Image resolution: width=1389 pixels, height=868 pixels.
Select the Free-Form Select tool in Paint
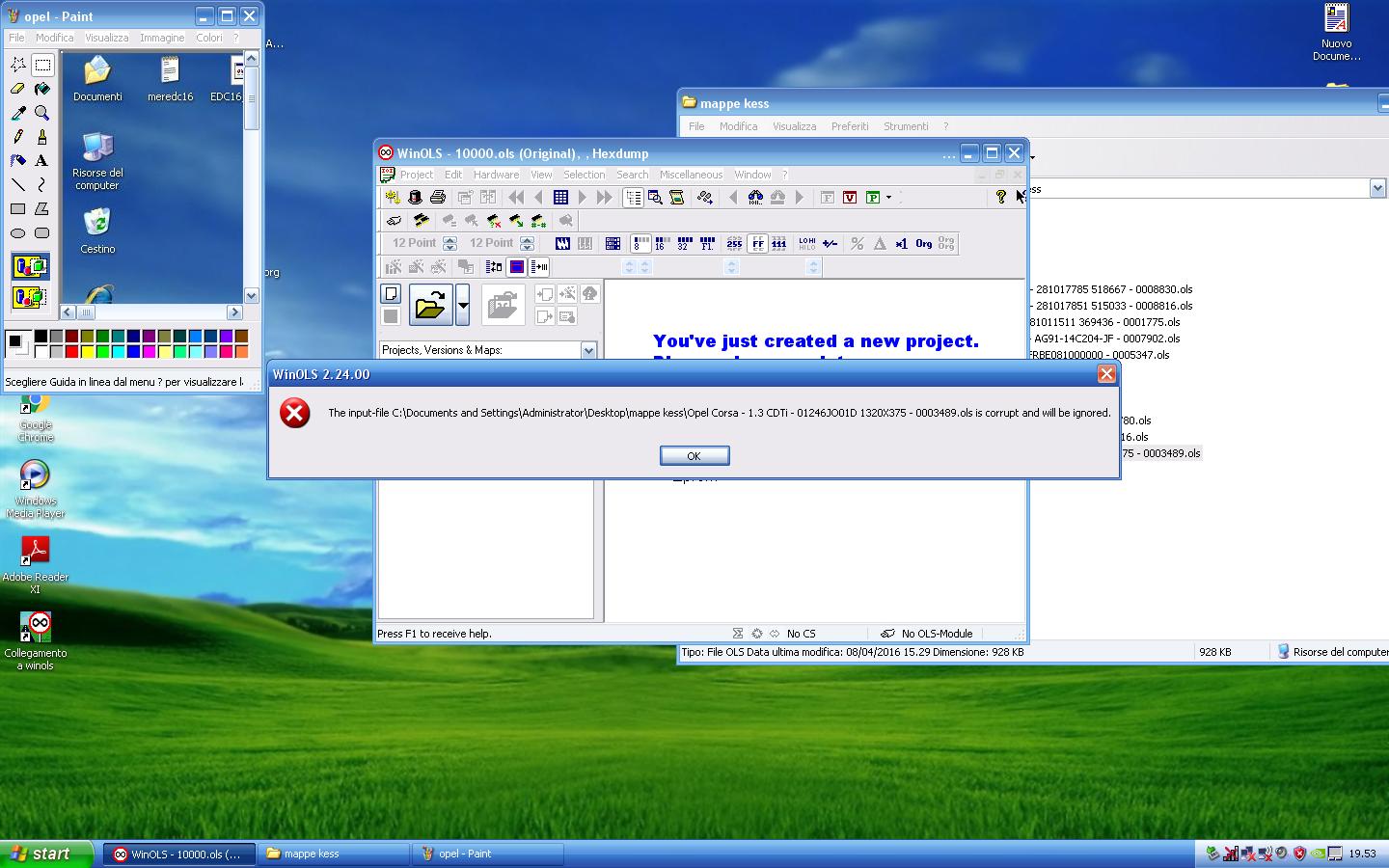[x=17, y=65]
